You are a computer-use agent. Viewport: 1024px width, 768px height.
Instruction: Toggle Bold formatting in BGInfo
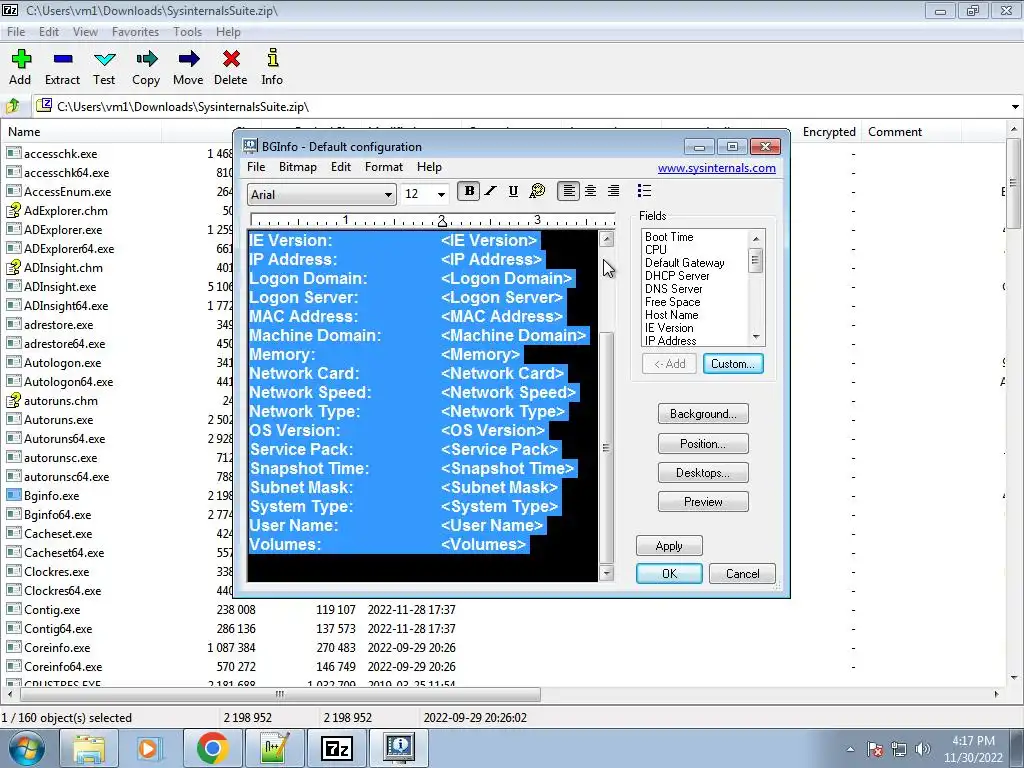tap(469, 191)
